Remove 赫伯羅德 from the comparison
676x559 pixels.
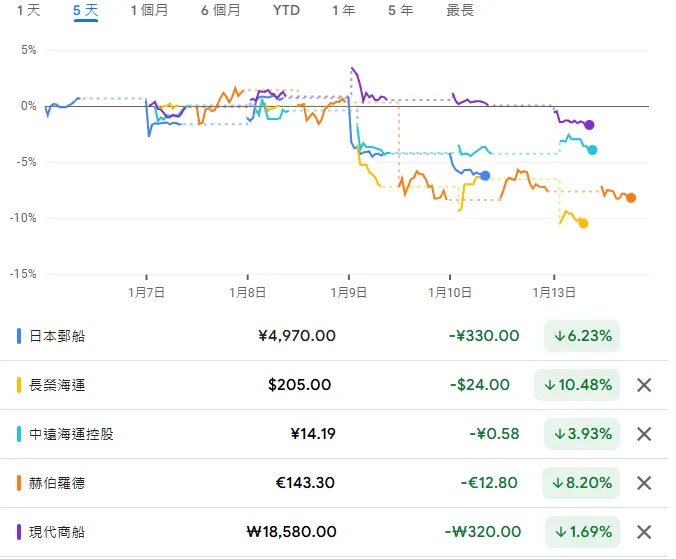pos(644,483)
